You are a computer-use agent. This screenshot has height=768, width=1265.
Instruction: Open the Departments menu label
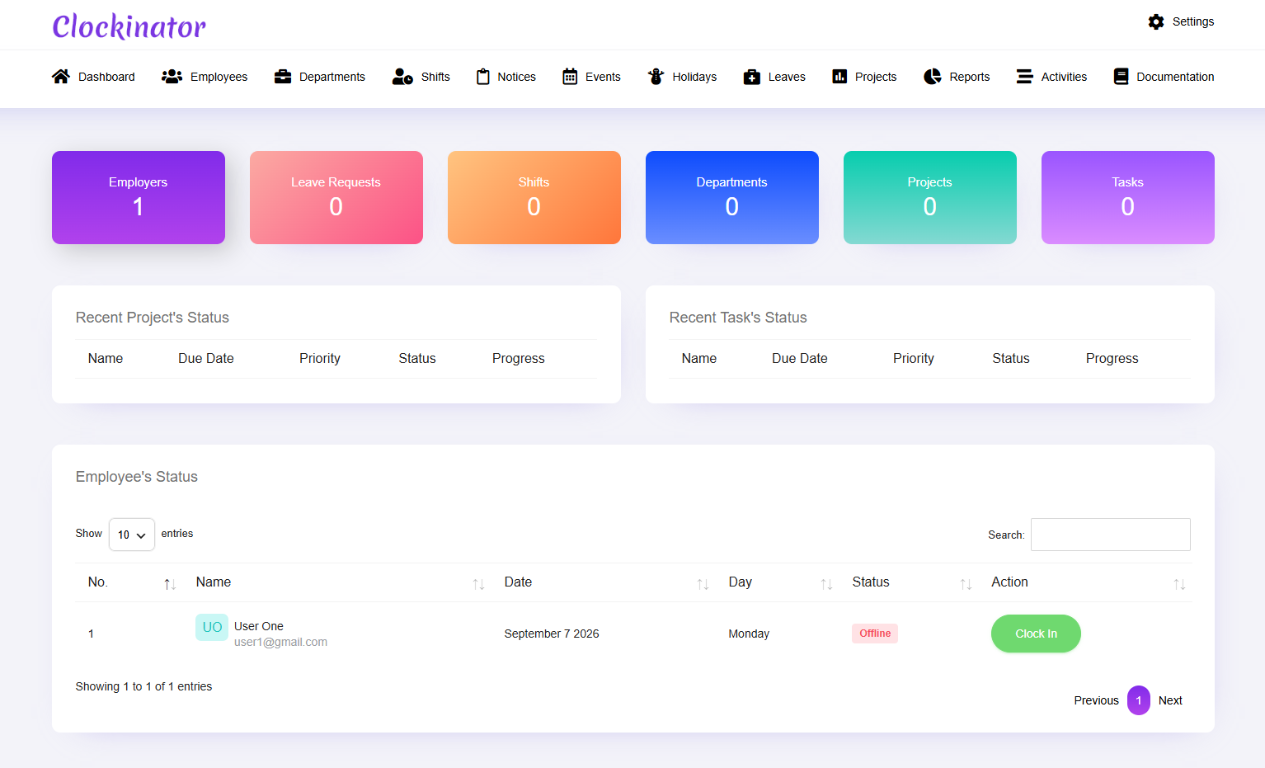(332, 77)
